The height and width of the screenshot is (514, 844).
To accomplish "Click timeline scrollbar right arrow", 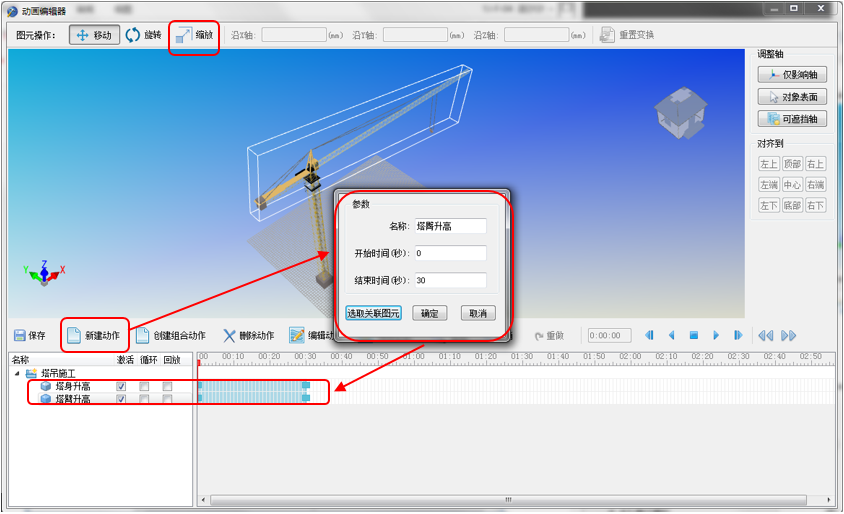I will 829,500.
